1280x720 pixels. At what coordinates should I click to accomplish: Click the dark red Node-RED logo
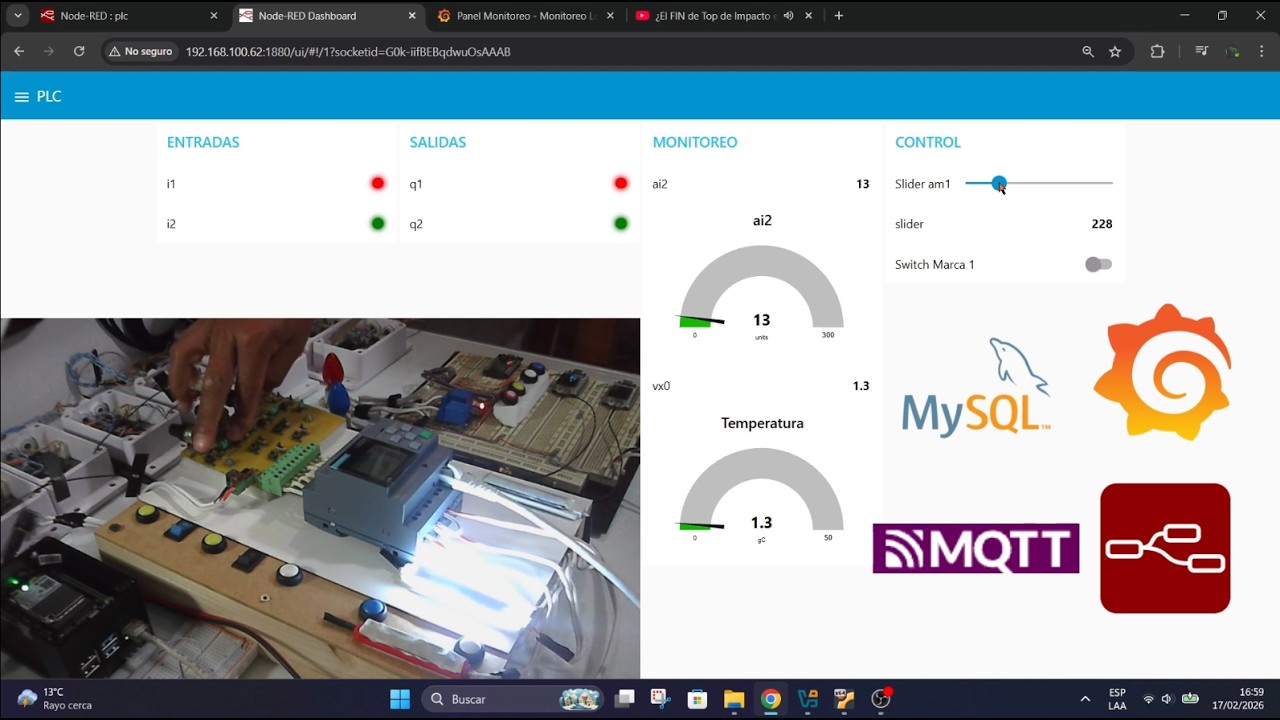(1165, 548)
